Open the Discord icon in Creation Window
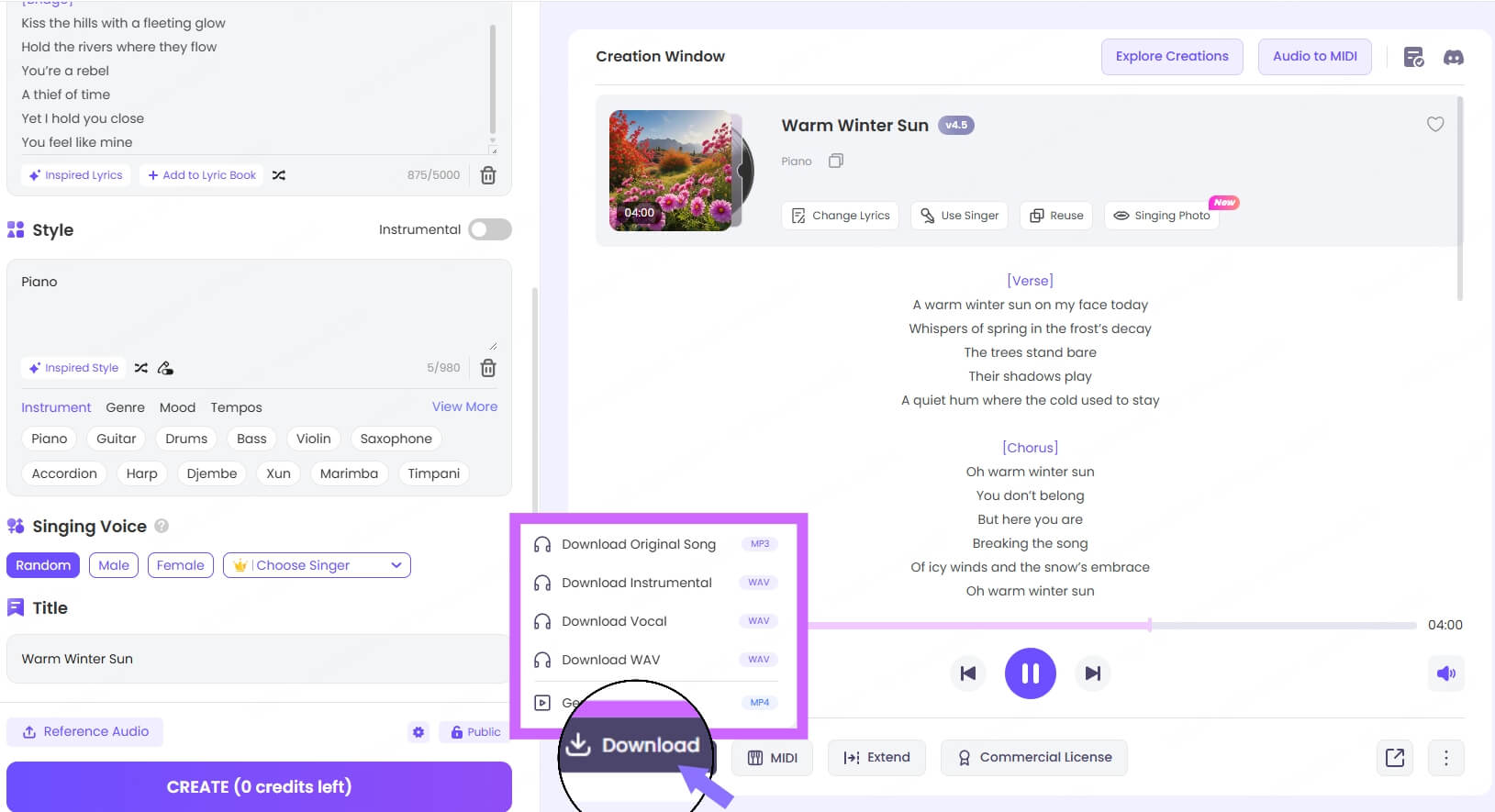Viewport: 1495px width, 812px height. 1454,57
